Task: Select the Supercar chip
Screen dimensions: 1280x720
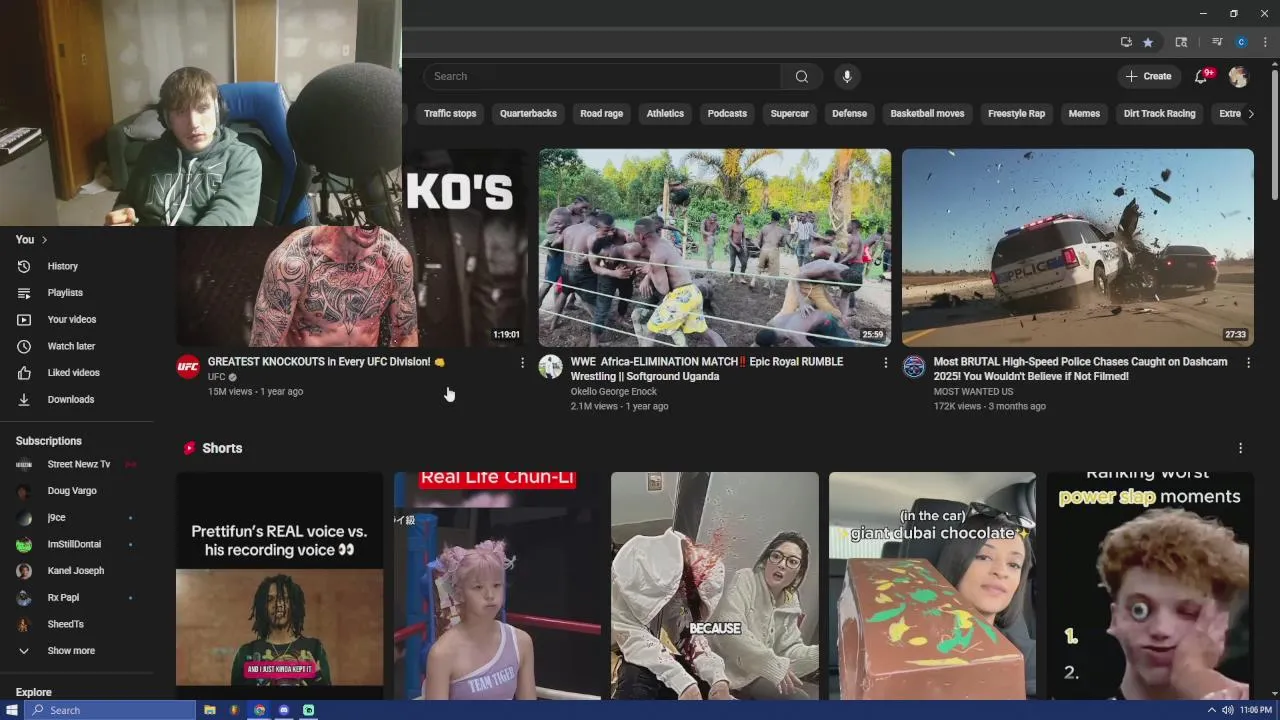Action: coord(789,114)
